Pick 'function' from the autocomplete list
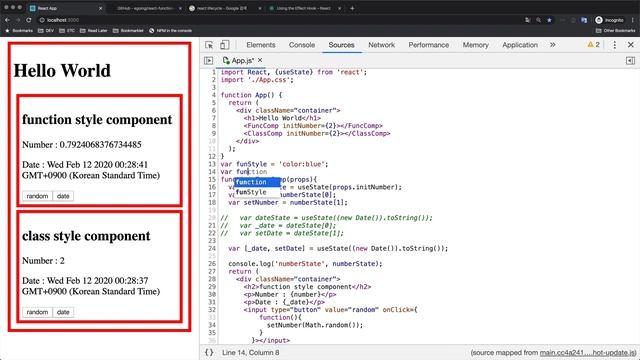The height and width of the screenshot is (360, 640). [x=257, y=182]
